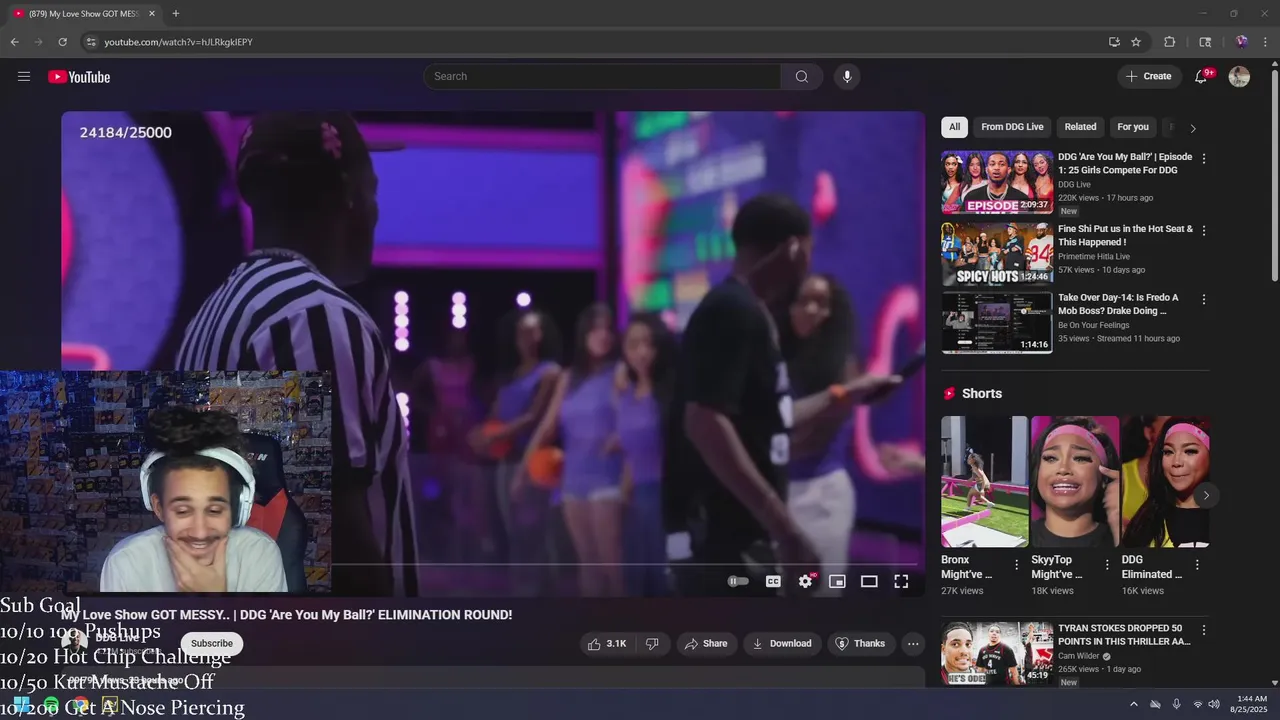The image size is (1280, 720).
Task: Show hidden system tray icons
Action: click(1134, 704)
